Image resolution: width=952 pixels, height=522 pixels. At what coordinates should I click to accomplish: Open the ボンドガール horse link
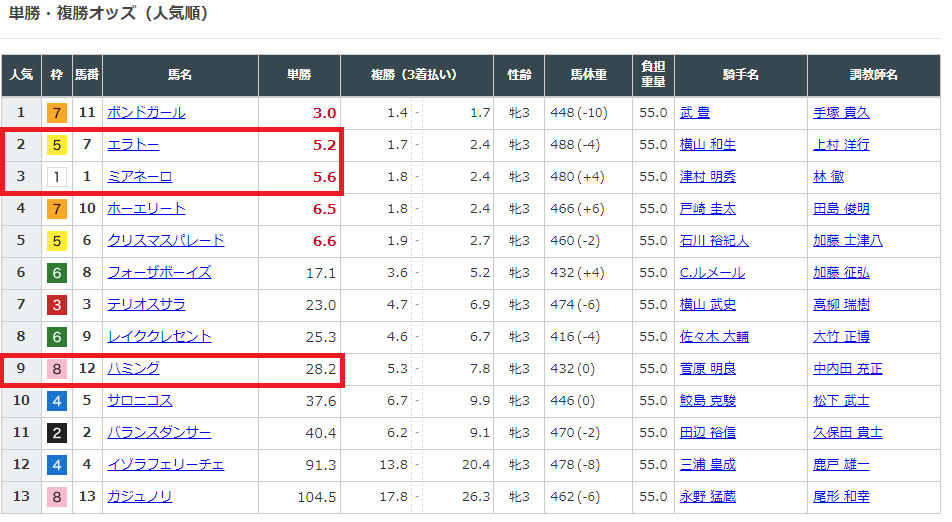(146, 113)
